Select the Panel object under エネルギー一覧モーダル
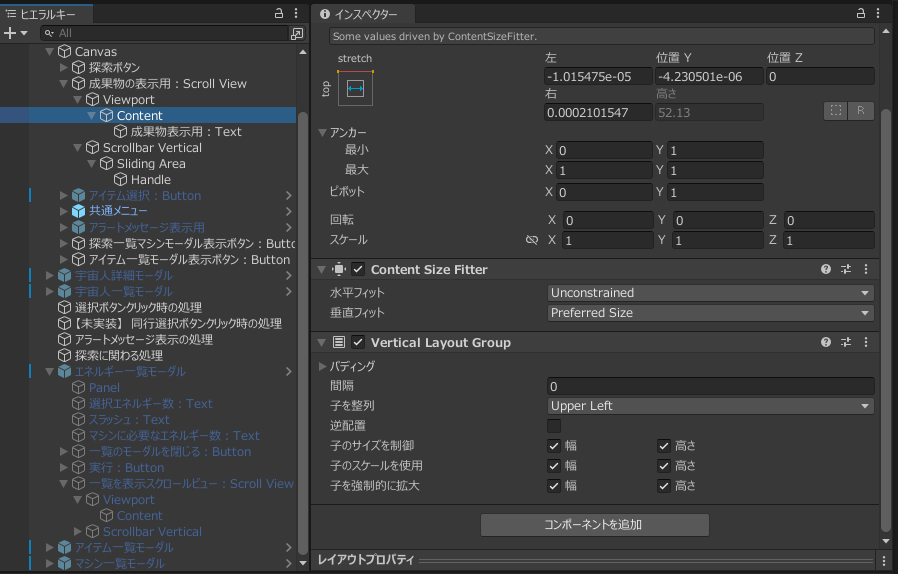 tap(104, 388)
